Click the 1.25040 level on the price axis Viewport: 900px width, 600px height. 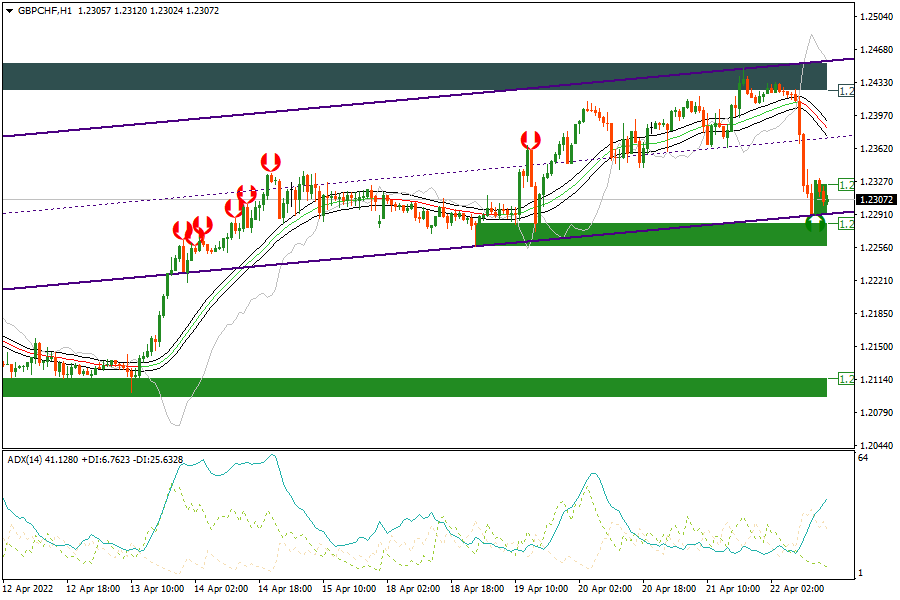876,17
